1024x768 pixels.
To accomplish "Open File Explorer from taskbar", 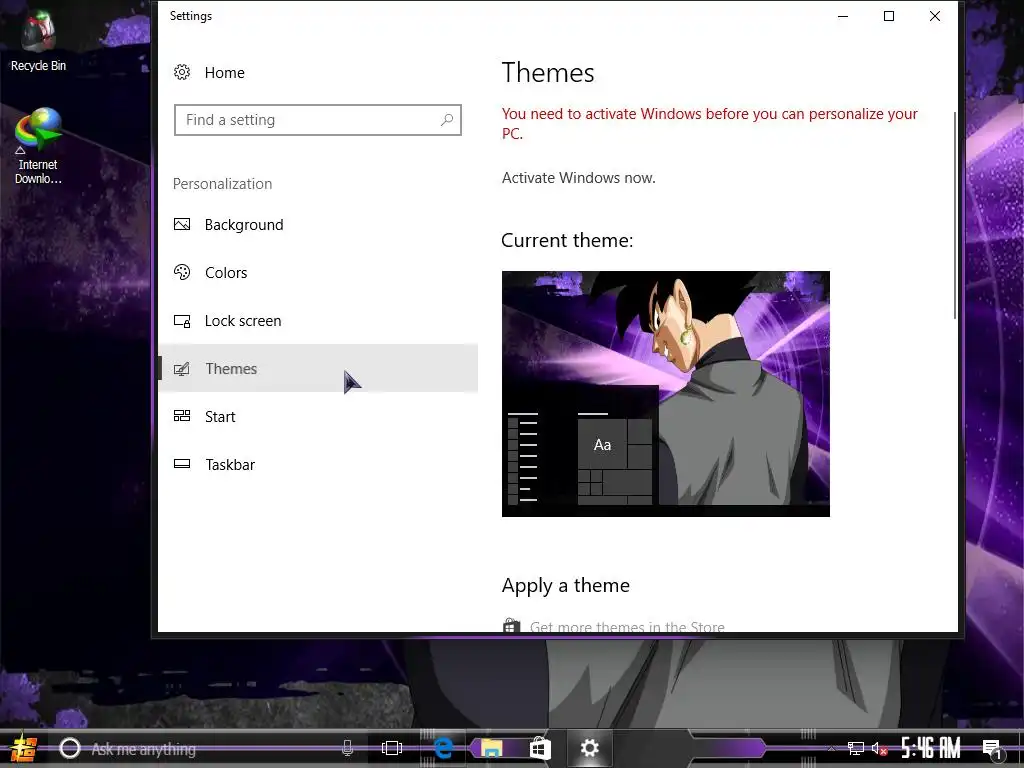I will tap(492, 748).
